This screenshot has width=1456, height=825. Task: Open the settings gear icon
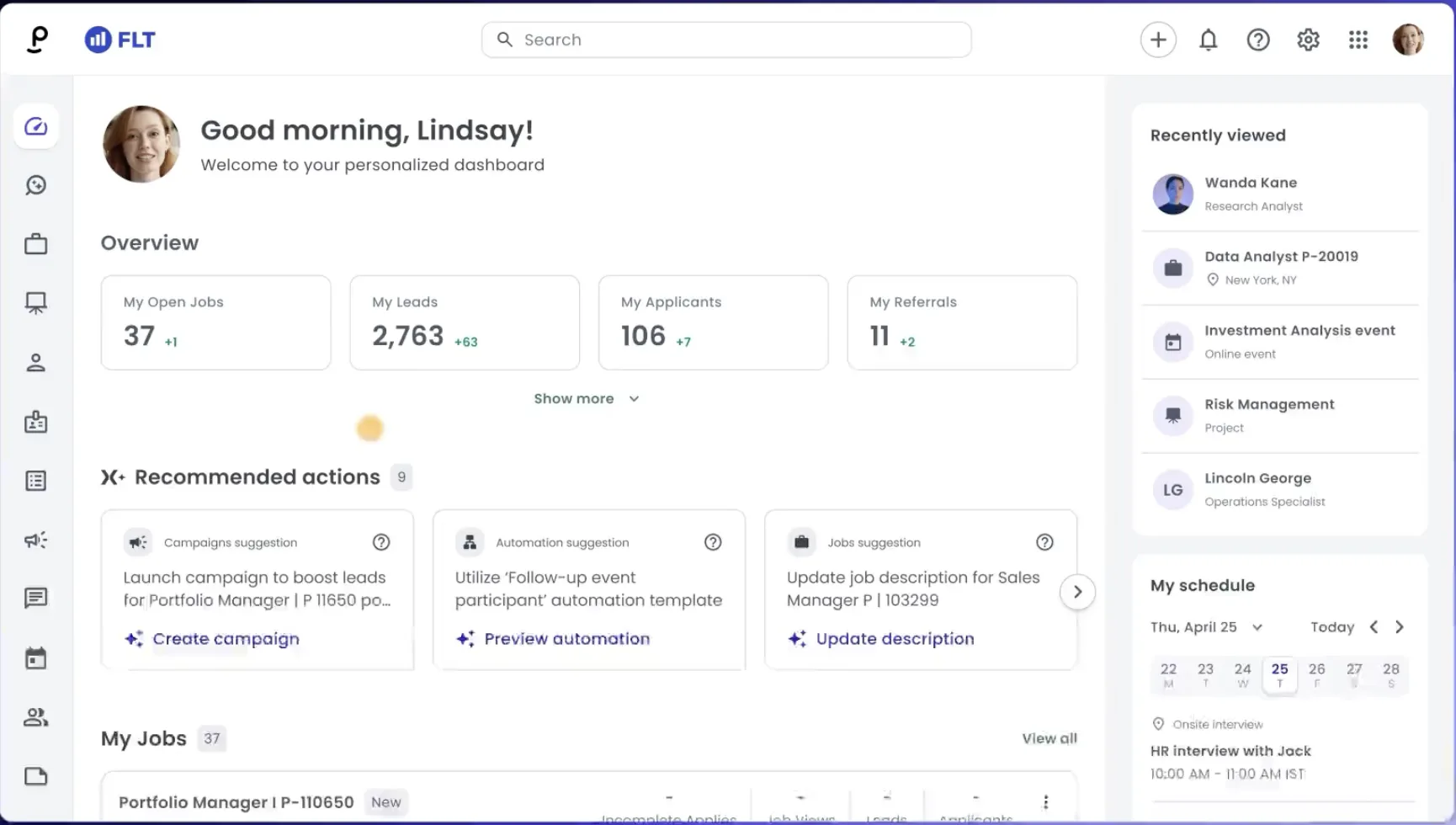1308,40
